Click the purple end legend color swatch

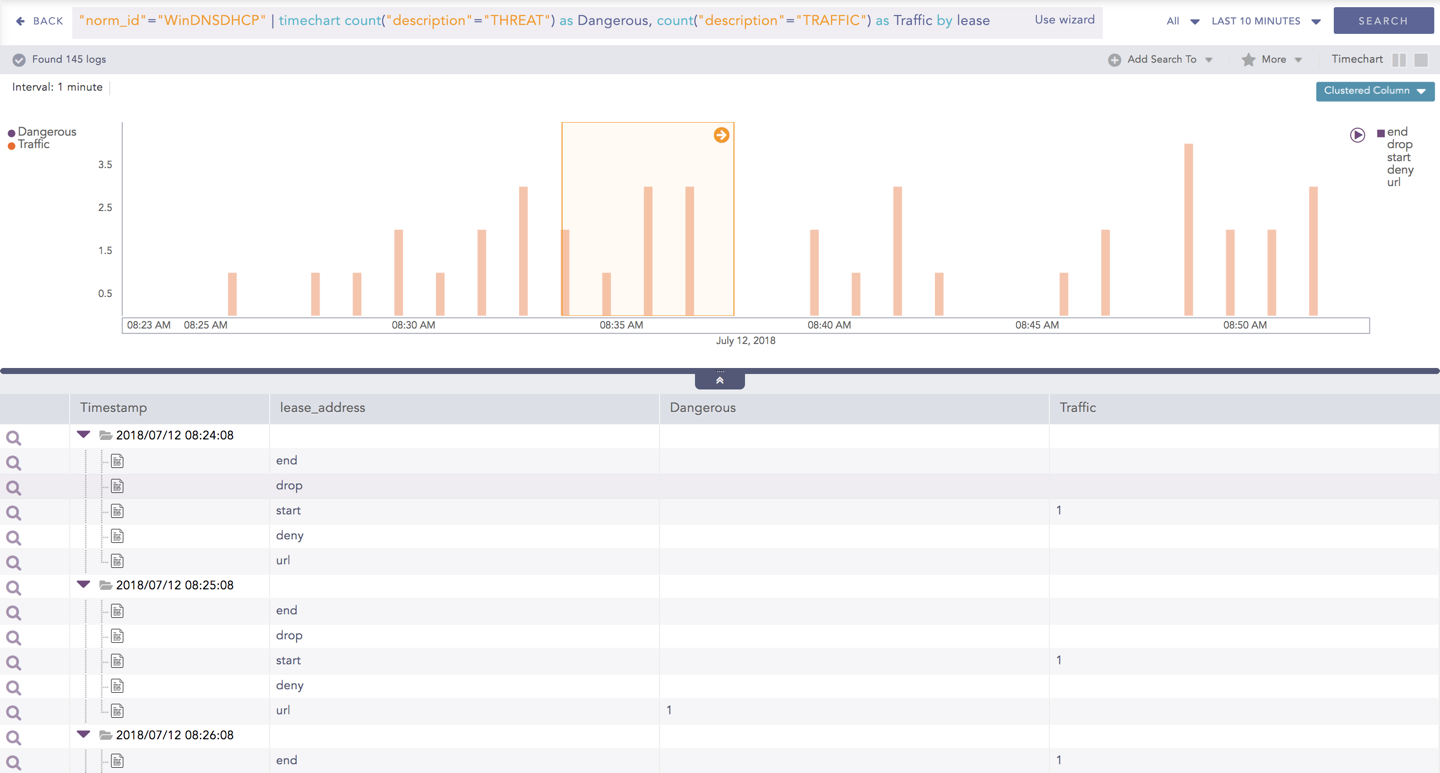coord(1381,133)
